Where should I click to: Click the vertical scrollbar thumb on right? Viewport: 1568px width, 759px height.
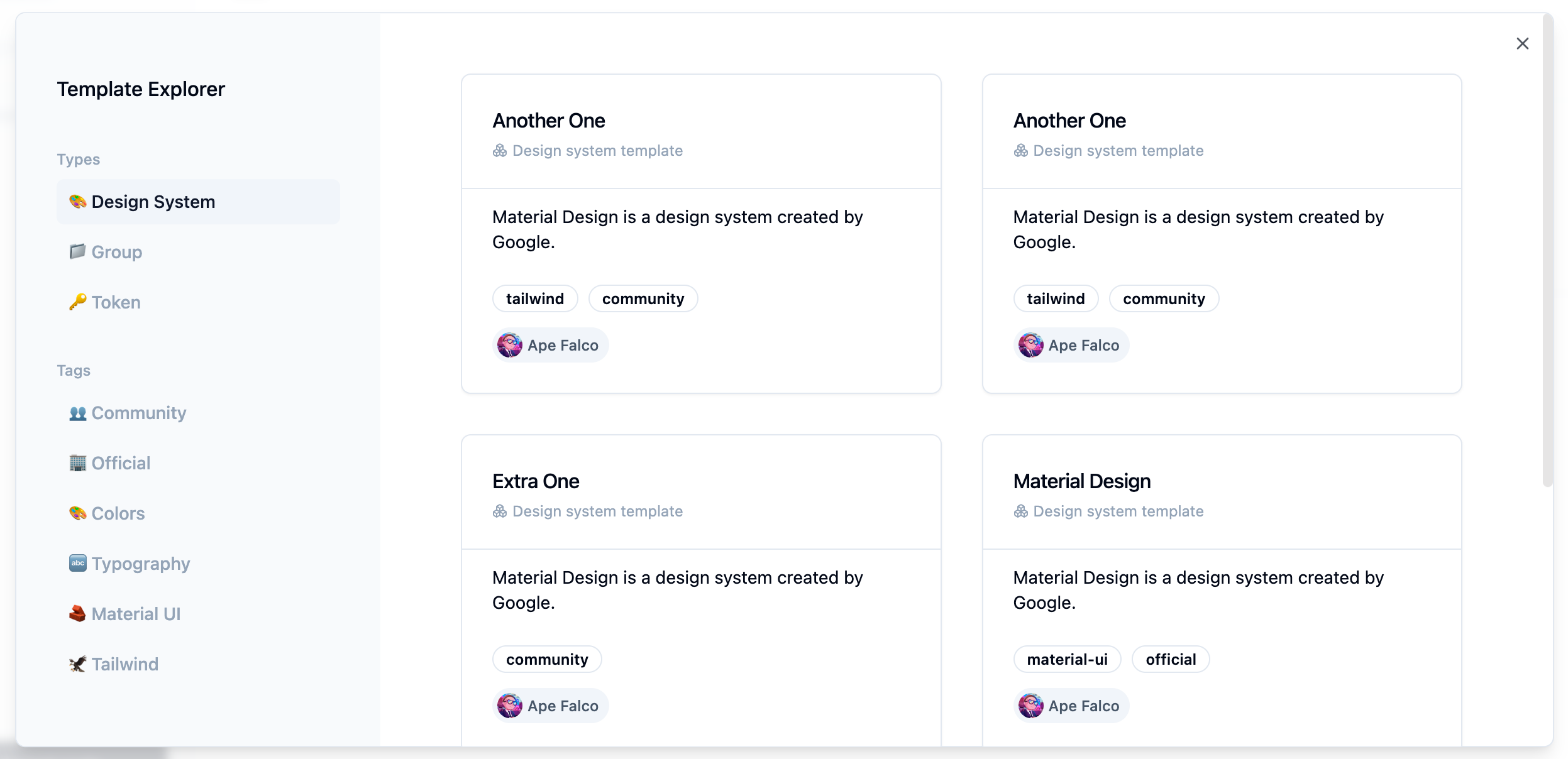tap(1547, 251)
